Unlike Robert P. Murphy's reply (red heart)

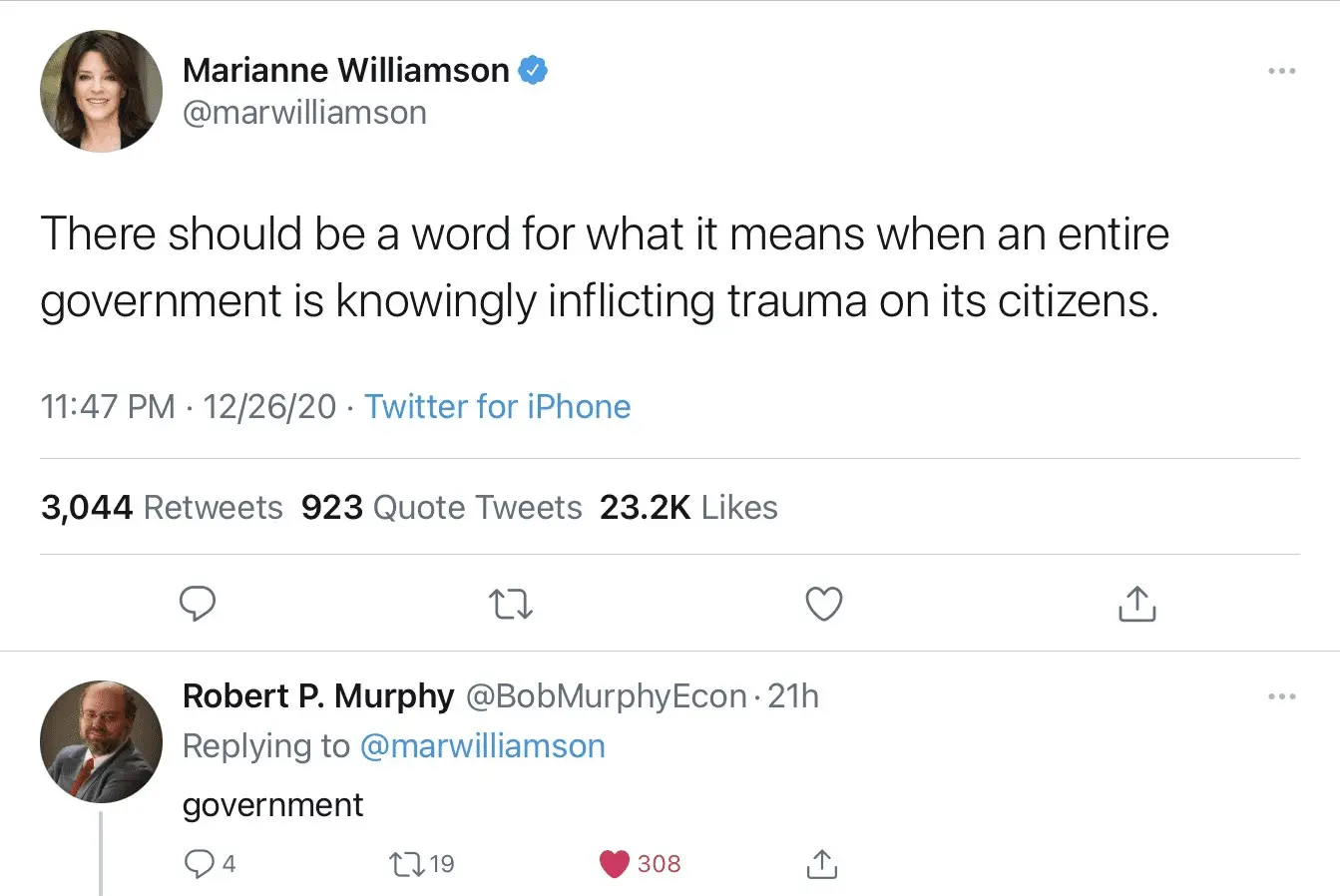point(615,863)
